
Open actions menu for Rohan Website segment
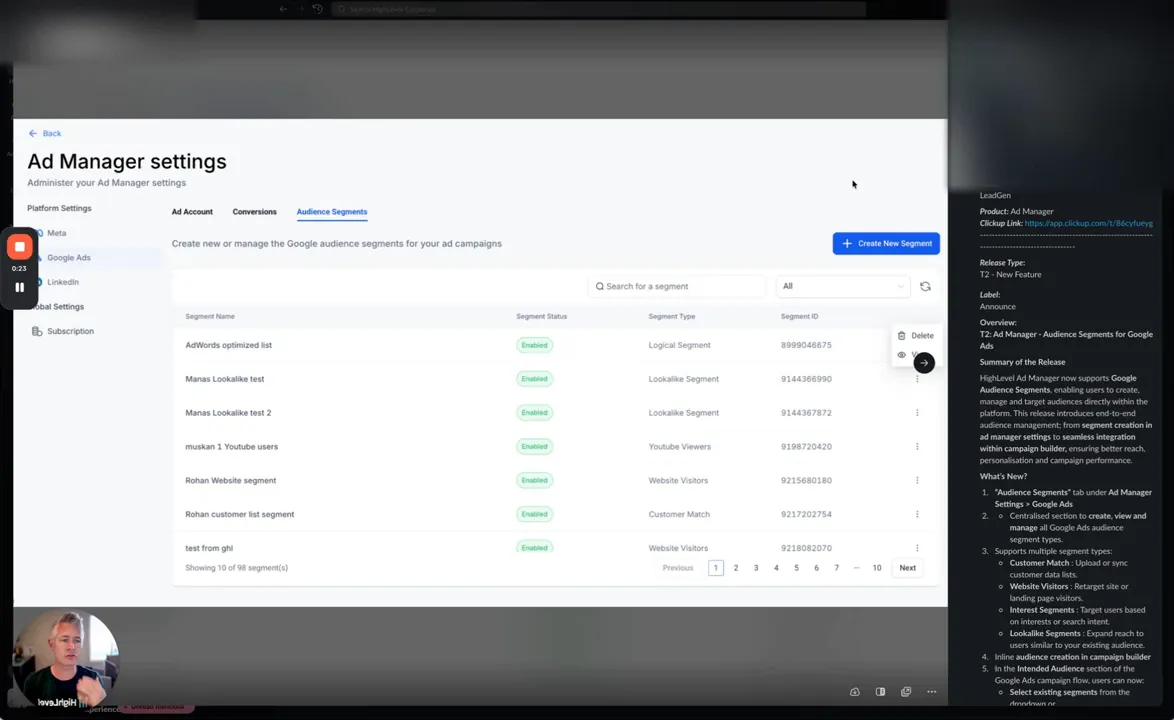coord(917,480)
